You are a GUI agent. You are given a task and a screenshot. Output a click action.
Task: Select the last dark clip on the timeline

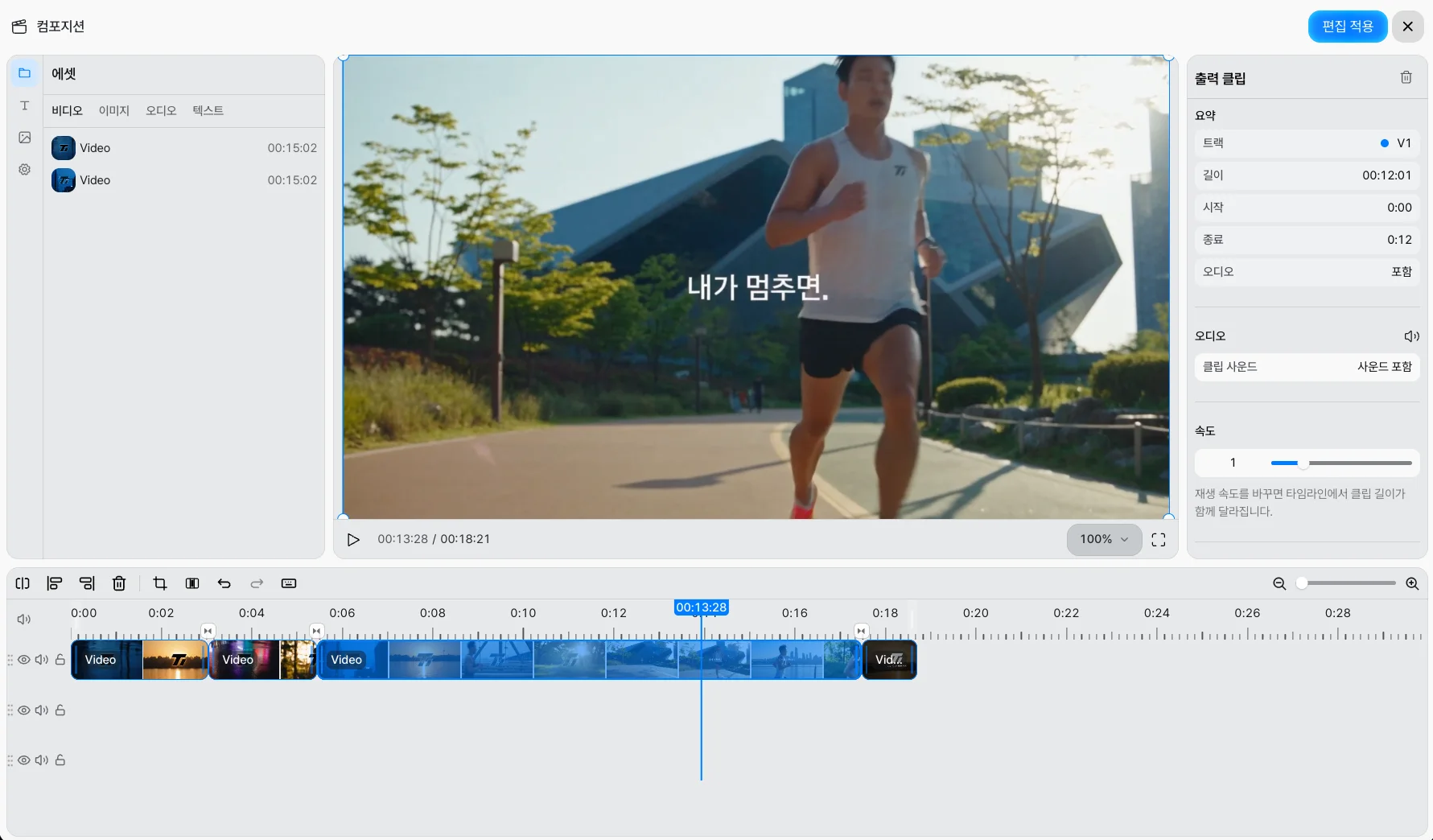(890, 660)
